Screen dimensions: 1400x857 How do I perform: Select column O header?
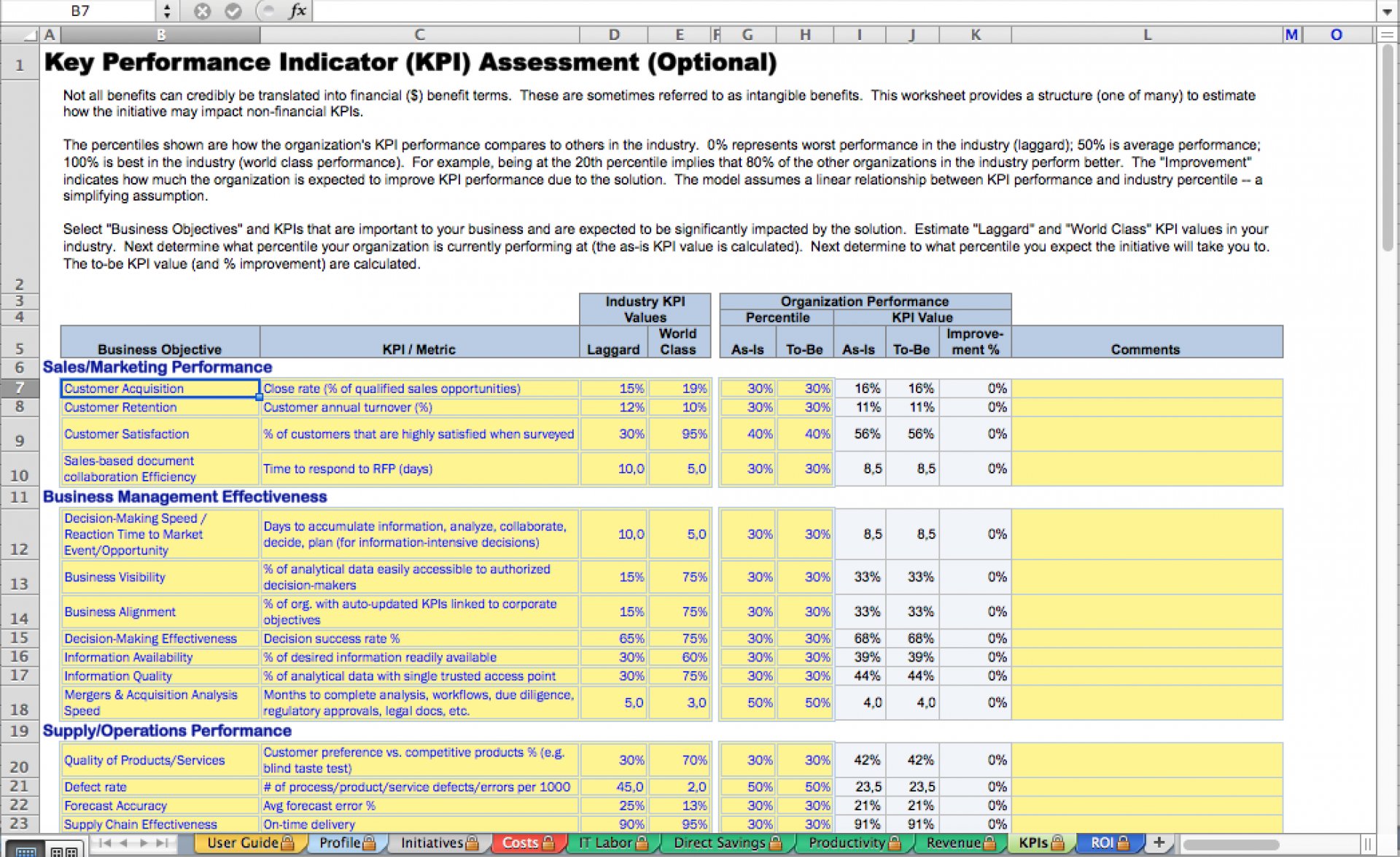[x=1336, y=34]
